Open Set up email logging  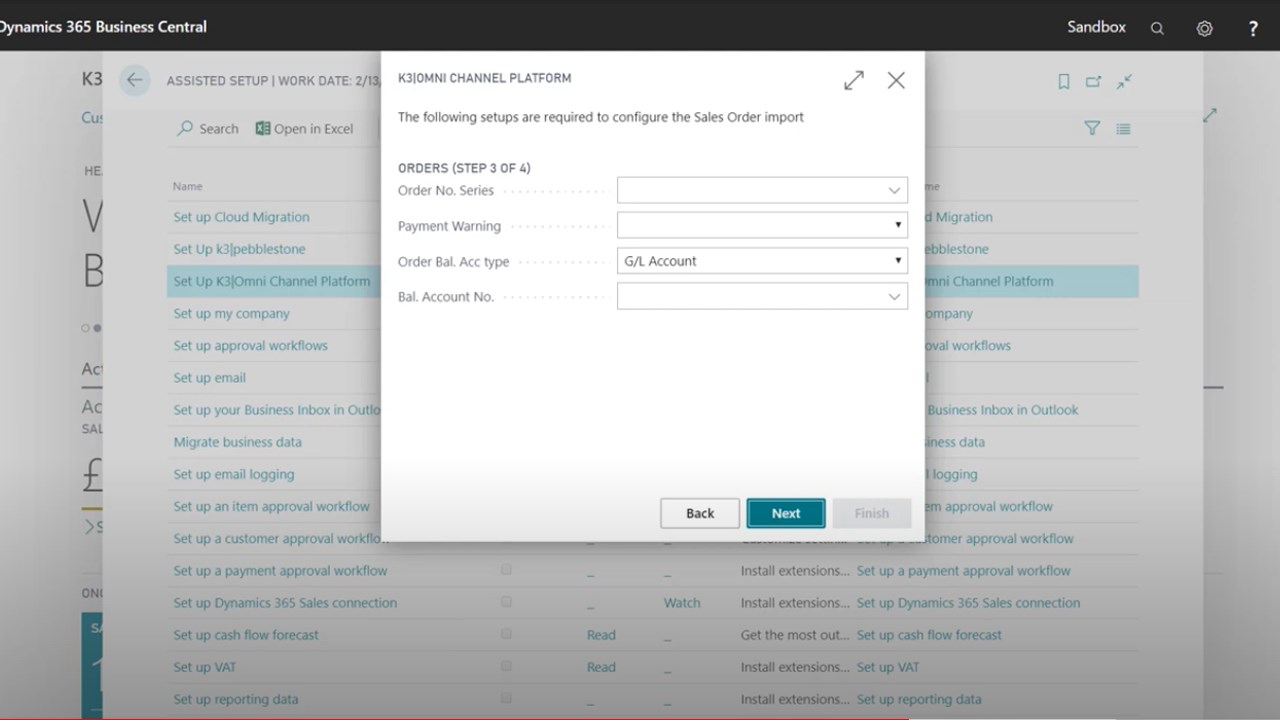(234, 474)
